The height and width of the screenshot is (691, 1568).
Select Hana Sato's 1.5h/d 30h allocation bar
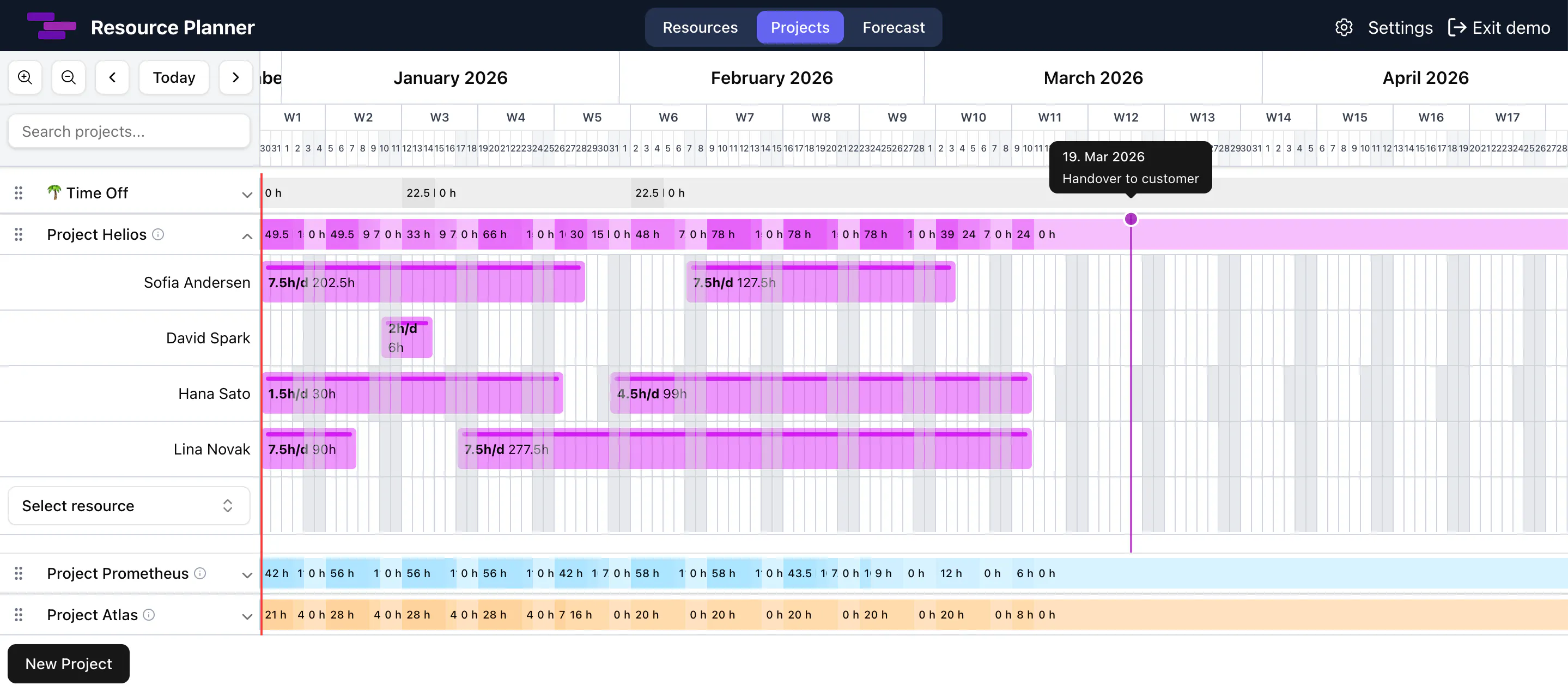tap(412, 394)
